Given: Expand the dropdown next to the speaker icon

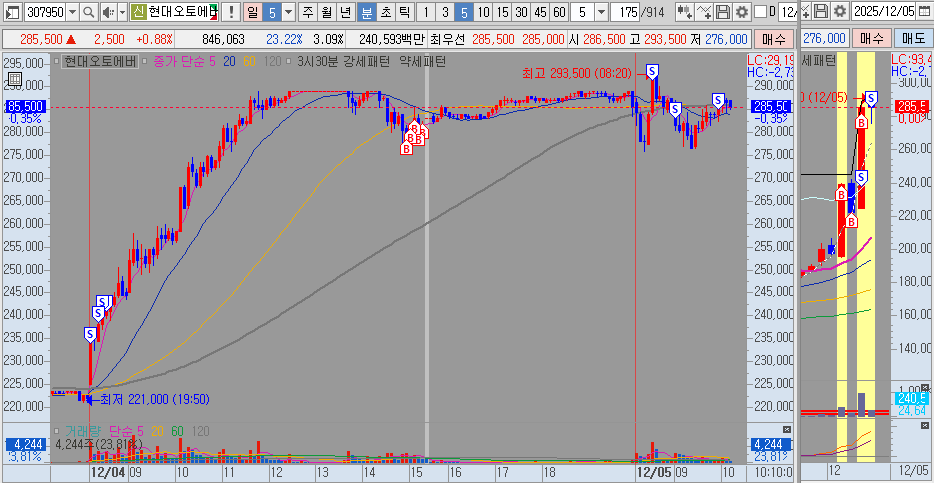Looking at the screenshot, I should [x=122, y=11].
